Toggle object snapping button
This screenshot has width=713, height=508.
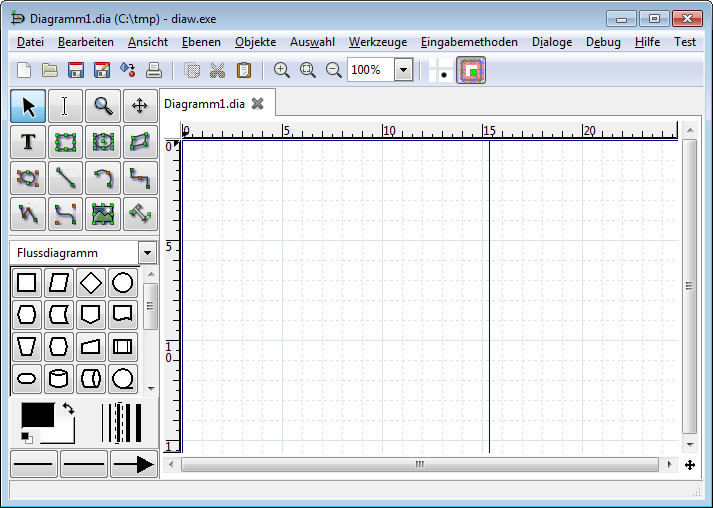471,70
